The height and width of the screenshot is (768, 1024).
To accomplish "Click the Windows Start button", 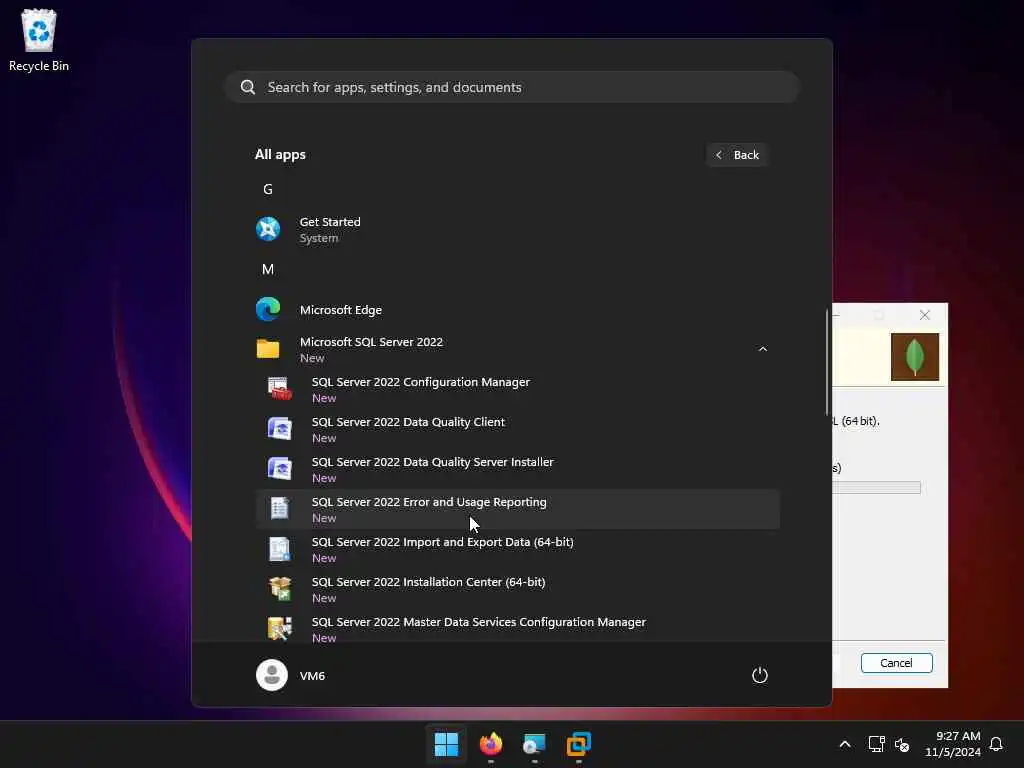I will [x=447, y=744].
